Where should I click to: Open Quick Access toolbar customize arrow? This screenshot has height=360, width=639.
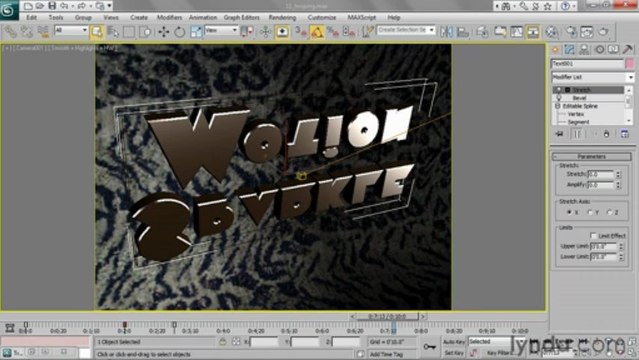point(109,6)
